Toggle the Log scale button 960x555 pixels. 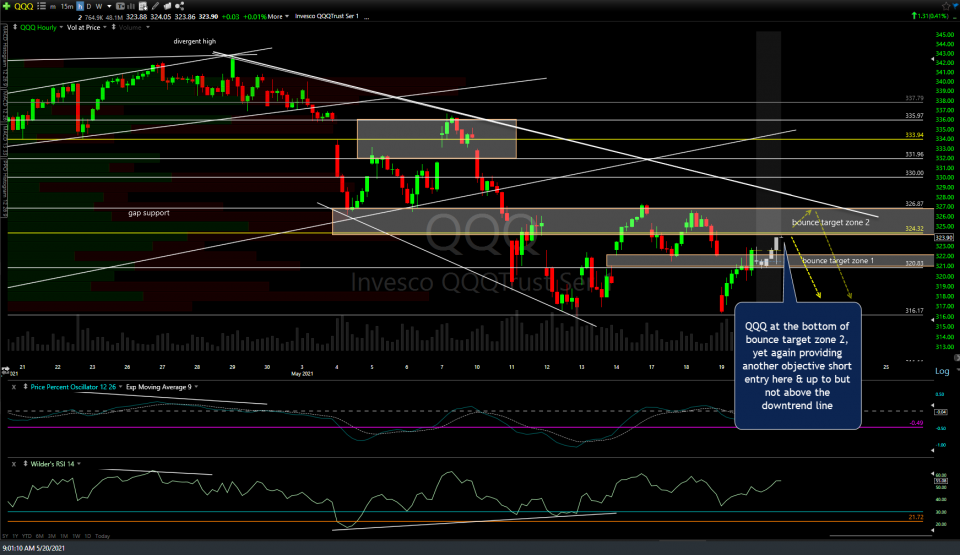pos(942,371)
